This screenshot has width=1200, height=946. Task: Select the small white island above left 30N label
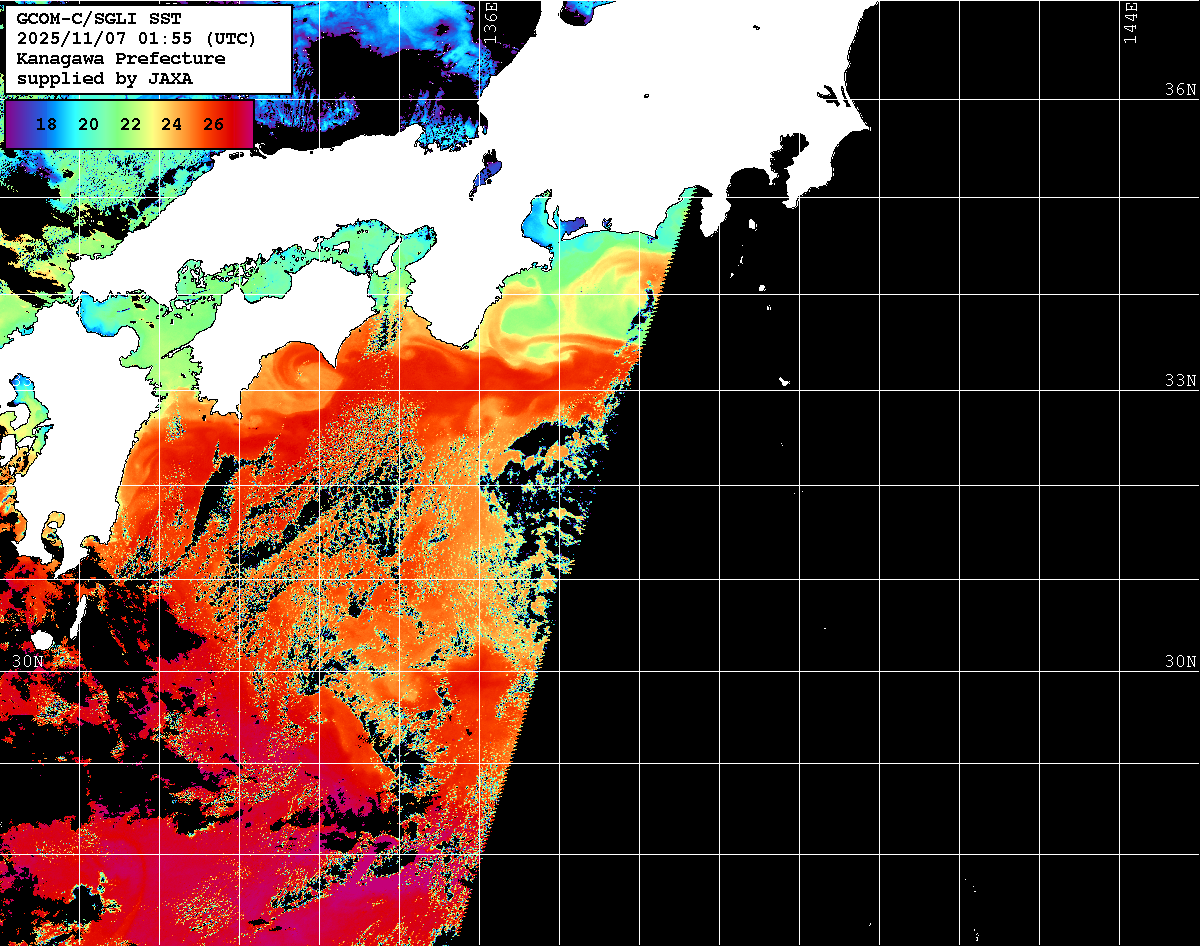(41, 639)
